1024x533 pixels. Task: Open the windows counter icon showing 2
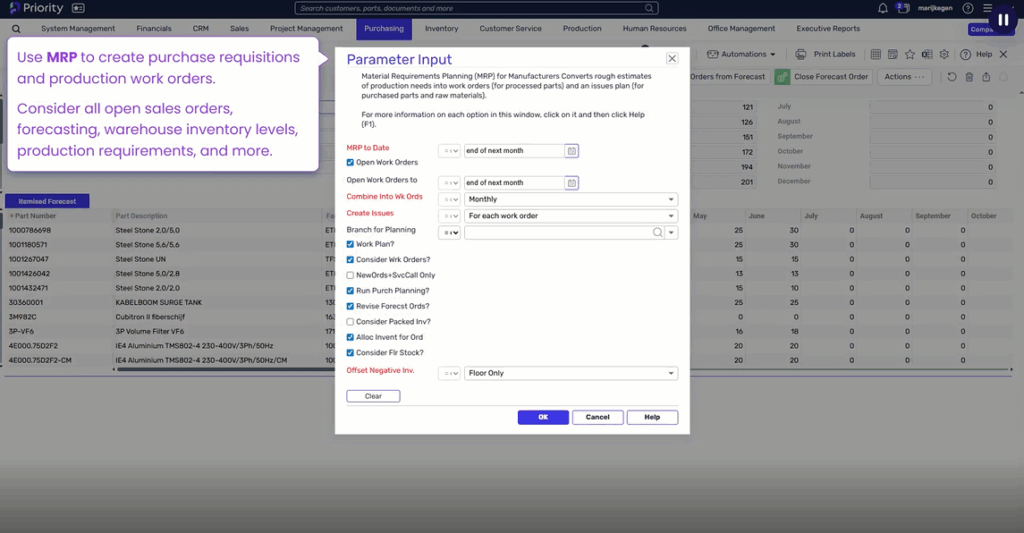[903, 8]
